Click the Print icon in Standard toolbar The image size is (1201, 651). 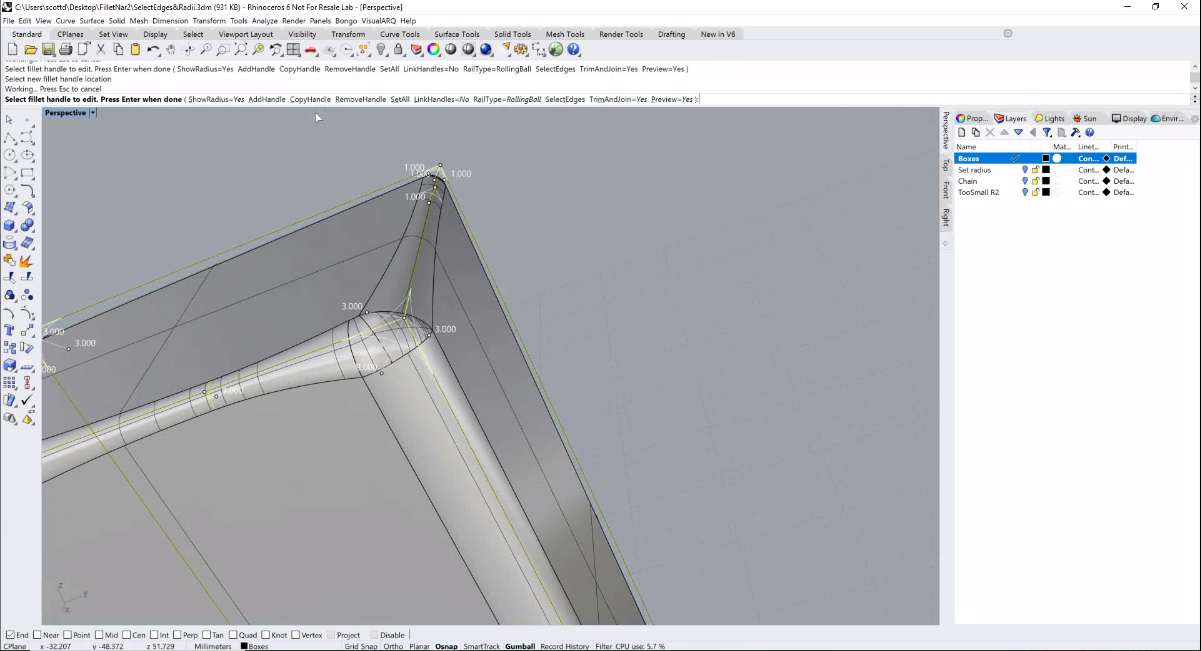point(66,49)
